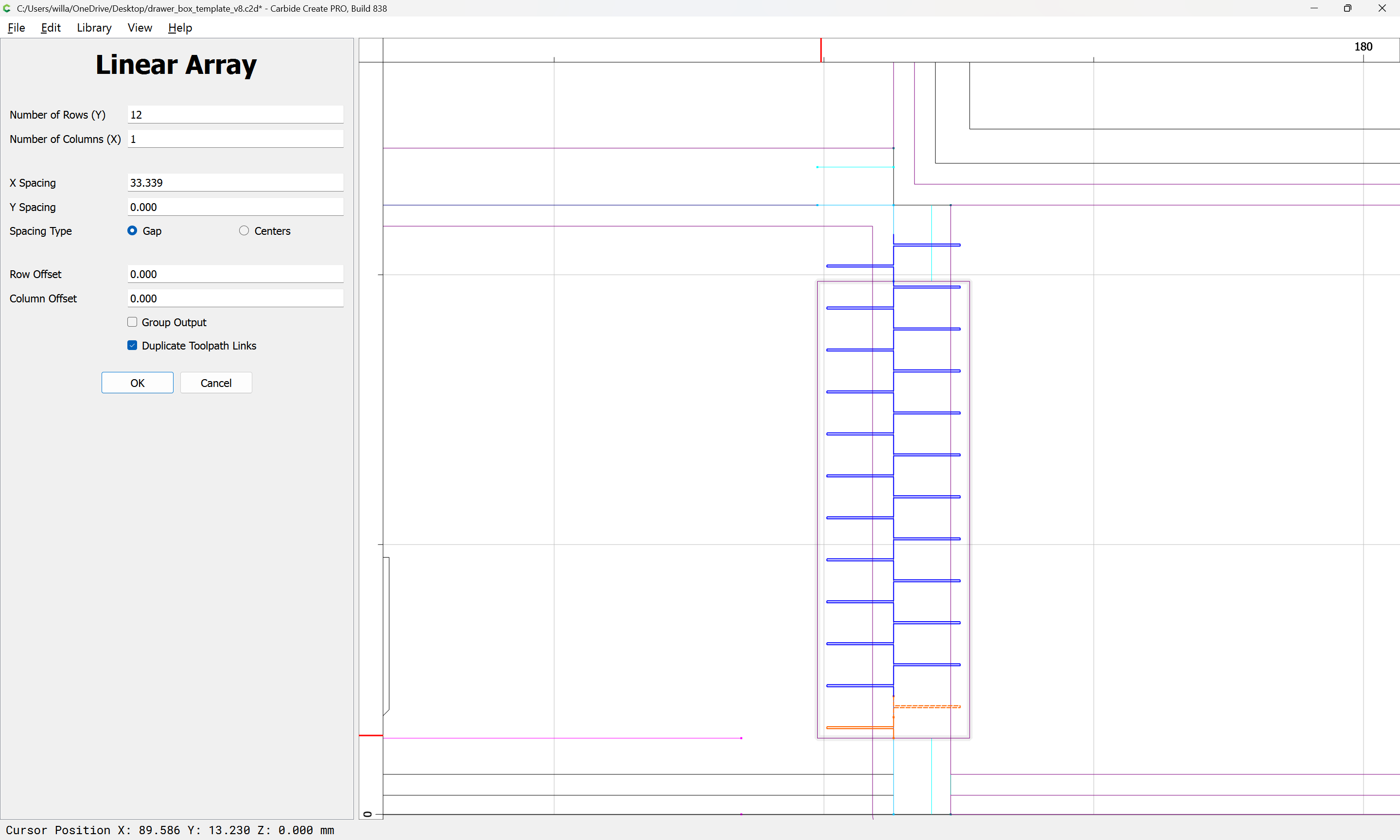This screenshot has height=840, width=1400.
Task: Open the Library menu
Action: coord(94,28)
